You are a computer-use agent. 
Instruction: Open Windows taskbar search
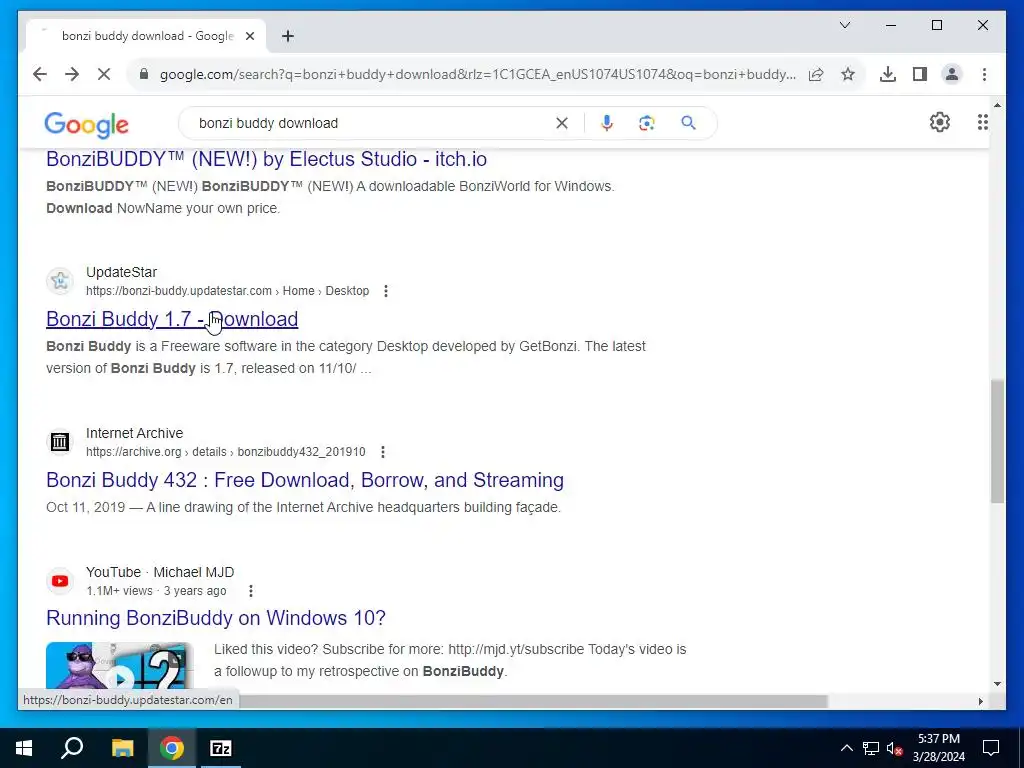pyautogui.click(x=72, y=748)
